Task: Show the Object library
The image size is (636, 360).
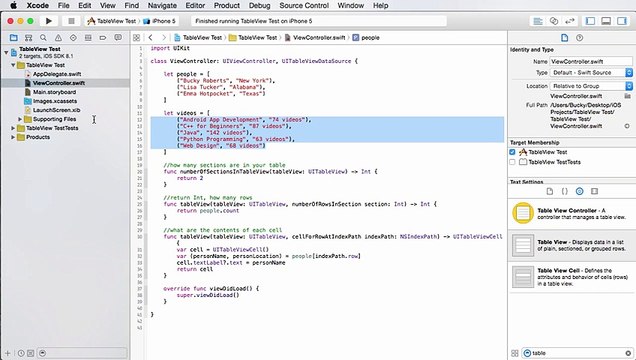Action: coord(580,191)
